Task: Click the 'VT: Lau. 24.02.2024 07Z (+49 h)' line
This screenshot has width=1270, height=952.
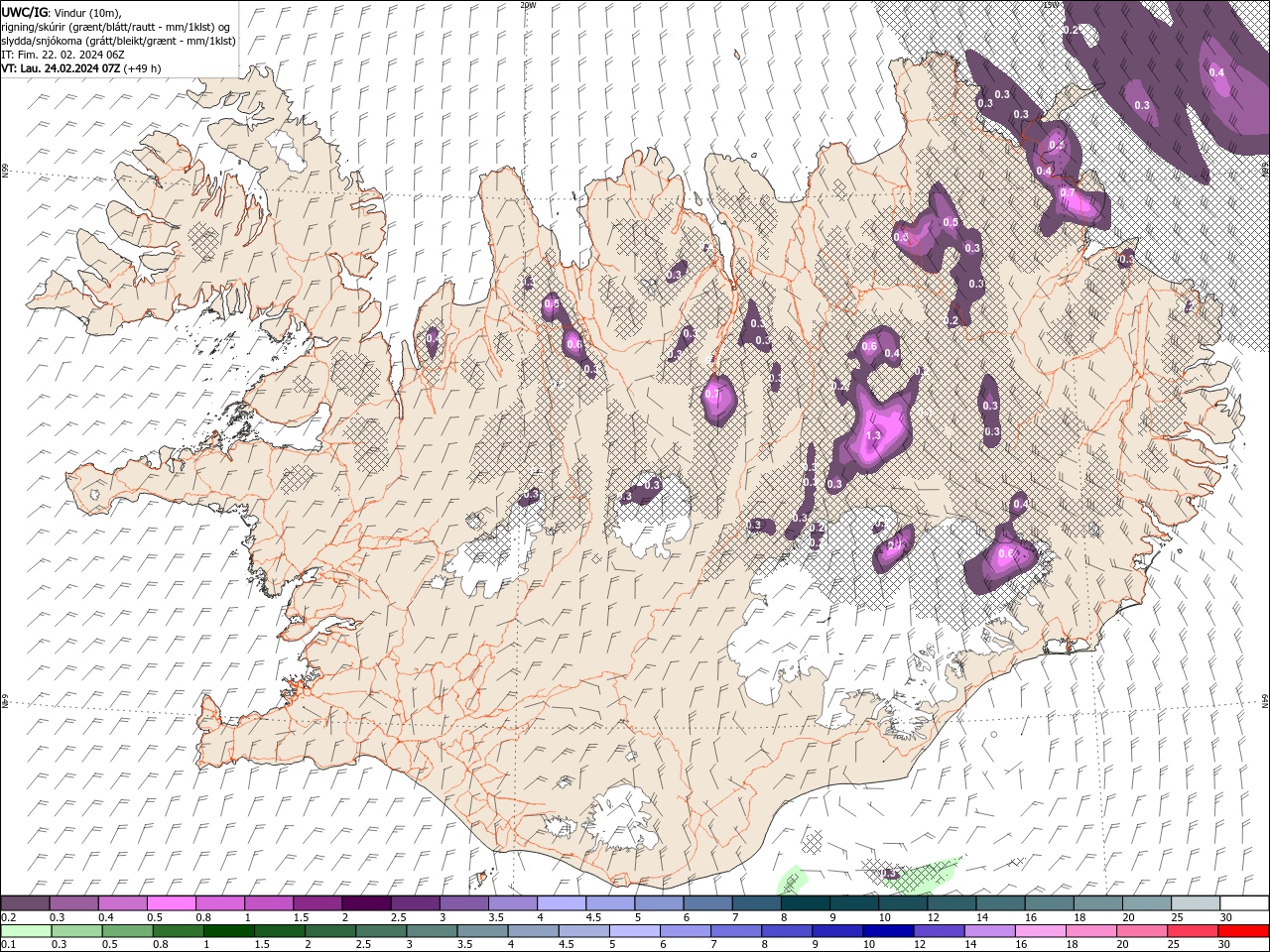Action: pyautogui.click(x=81, y=68)
